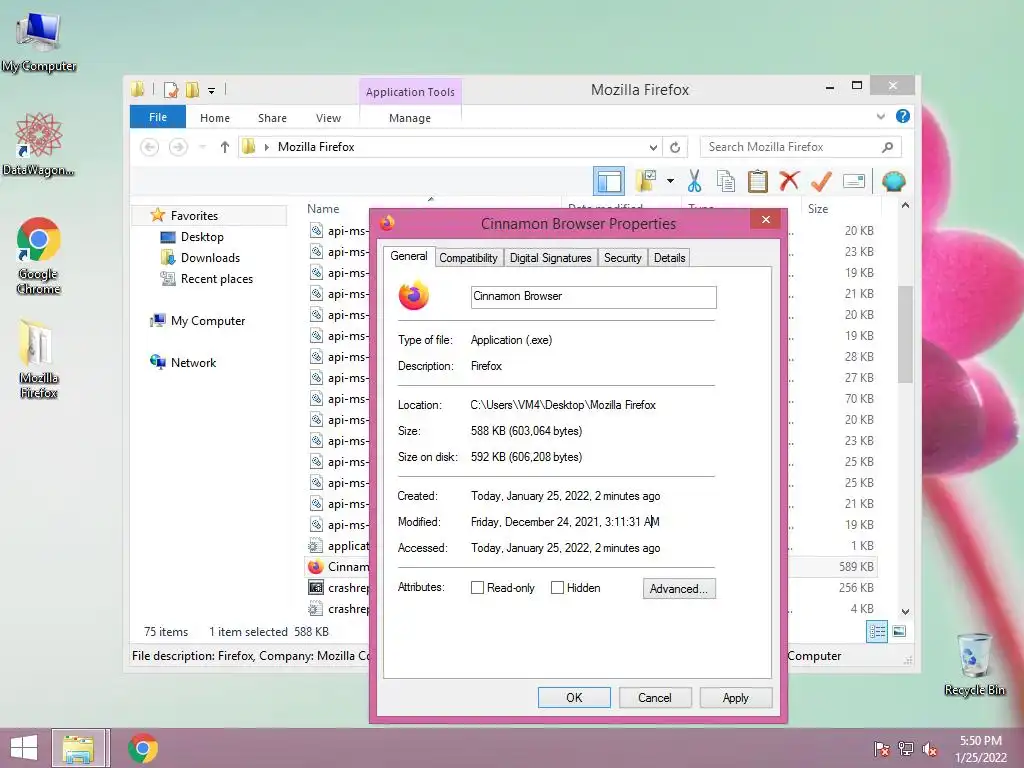
Task: Refresh the Mozilla Firefox folder
Action: coord(675,147)
